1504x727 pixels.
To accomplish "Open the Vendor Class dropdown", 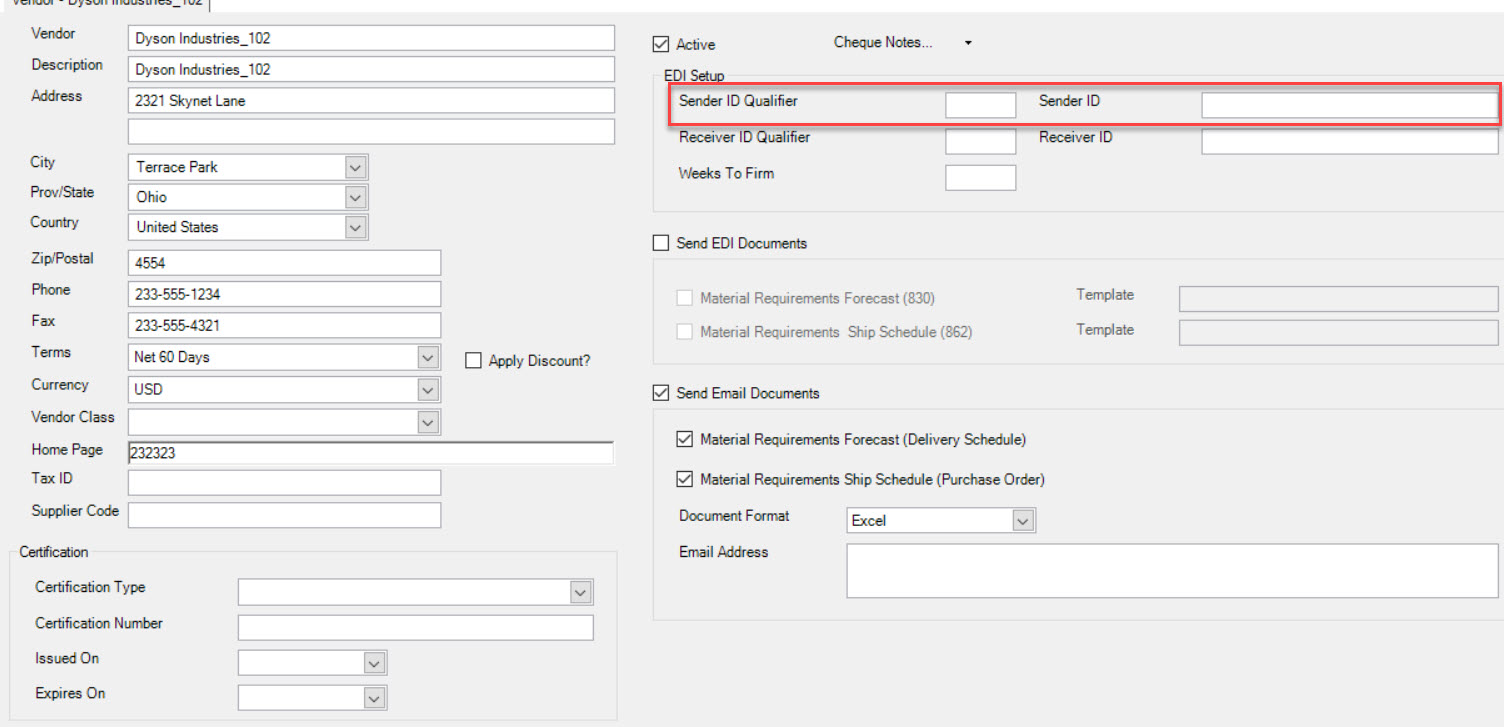I will [x=428, y=422].
